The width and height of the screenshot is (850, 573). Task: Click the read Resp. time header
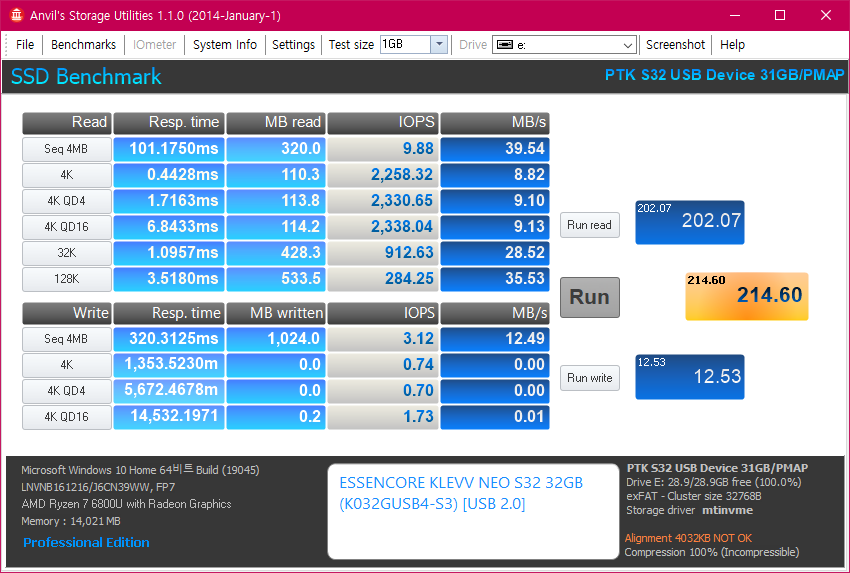[x=169, y=123]
